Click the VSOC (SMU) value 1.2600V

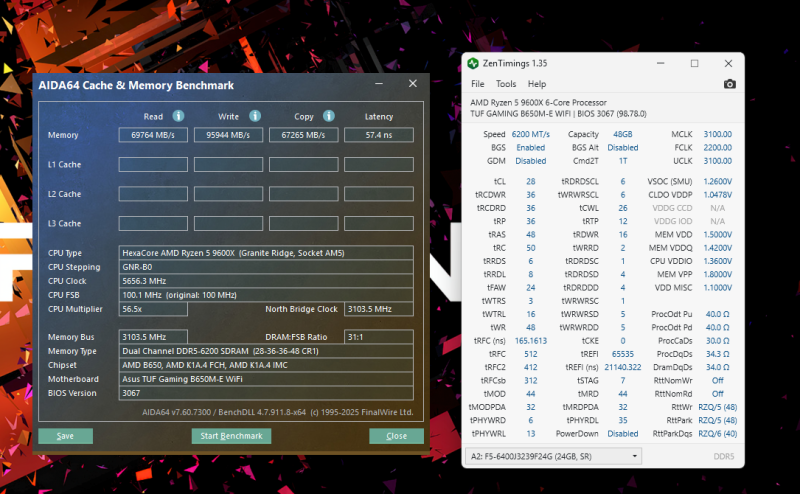pos(717,181)
